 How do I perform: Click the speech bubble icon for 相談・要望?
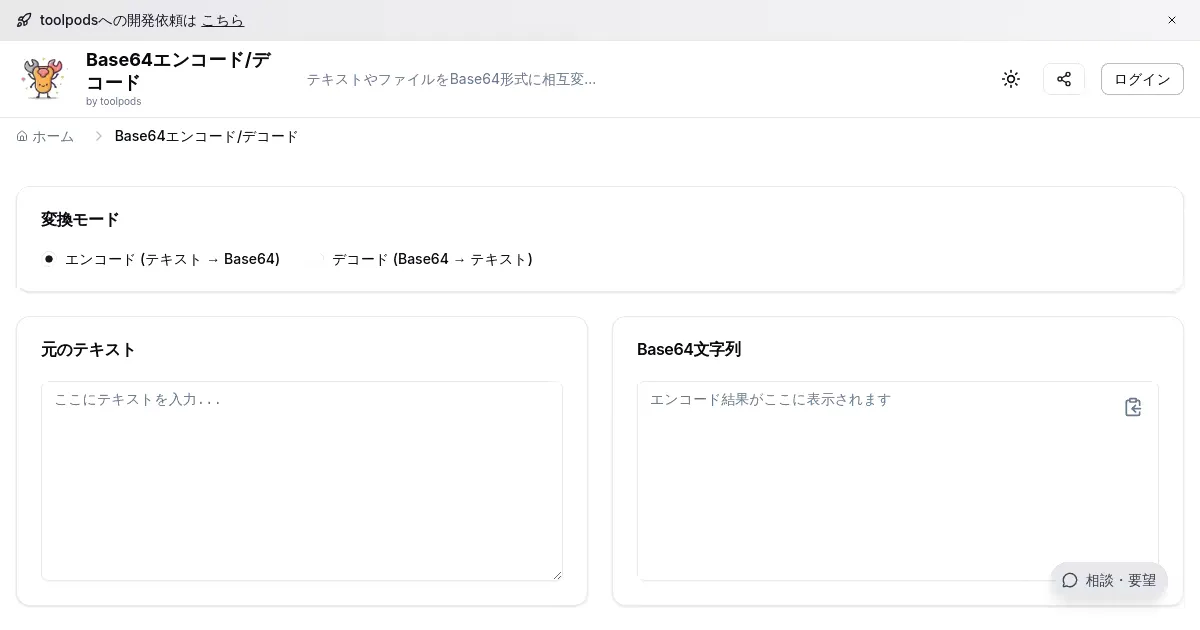(x=1070, y=580)
